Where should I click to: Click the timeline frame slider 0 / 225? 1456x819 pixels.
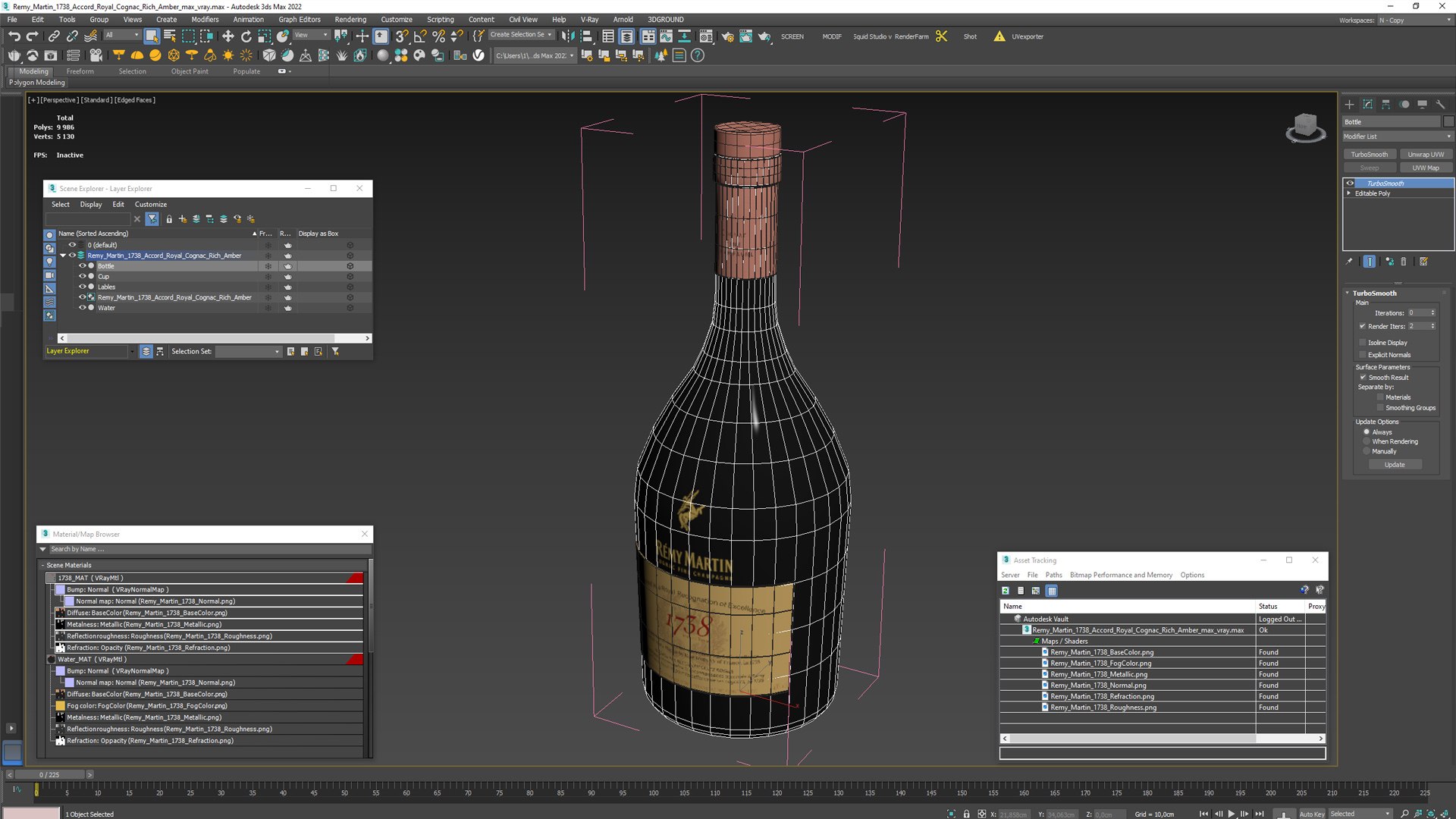(49, 775)
